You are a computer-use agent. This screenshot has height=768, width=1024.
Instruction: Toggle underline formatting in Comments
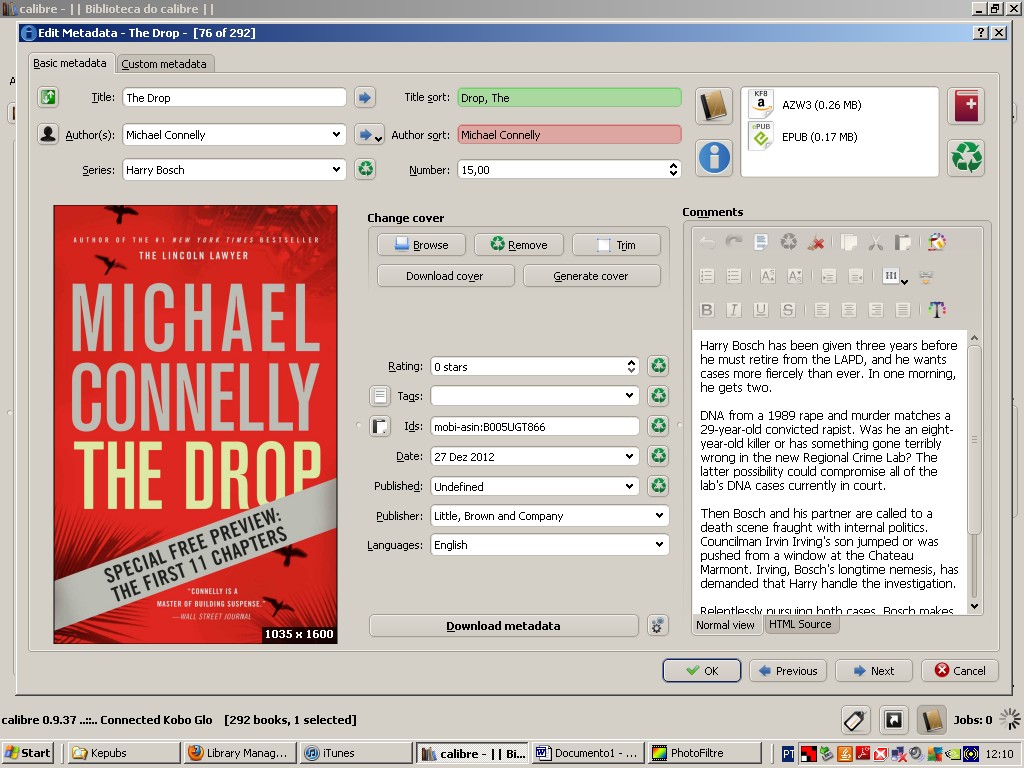(x=761, y=310)
